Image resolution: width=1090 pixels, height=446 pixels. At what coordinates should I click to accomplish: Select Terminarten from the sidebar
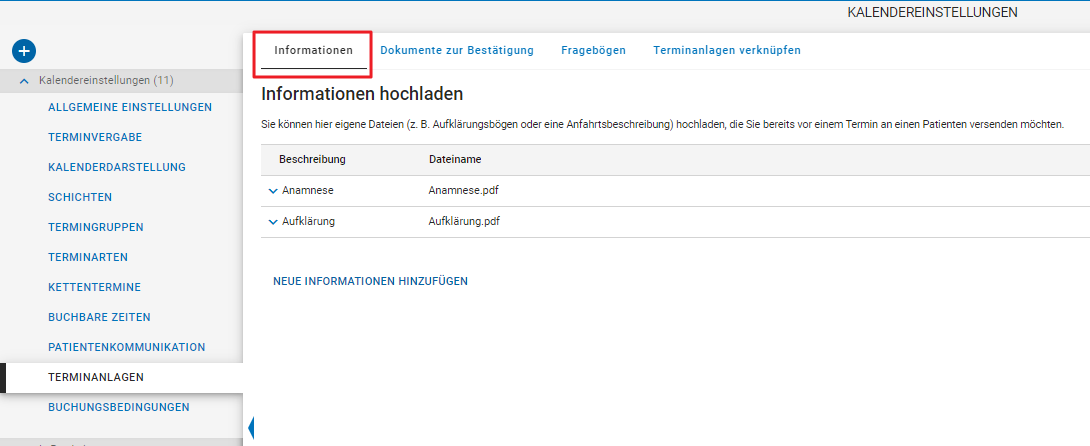[88, 257]
